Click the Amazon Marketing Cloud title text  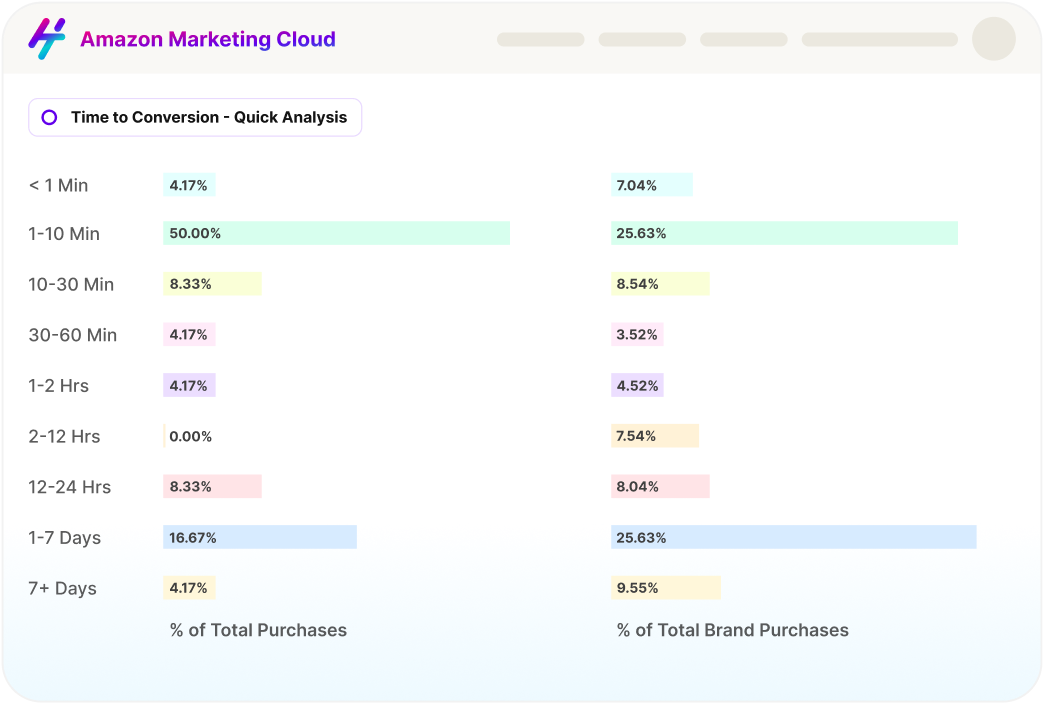[208, 38]
